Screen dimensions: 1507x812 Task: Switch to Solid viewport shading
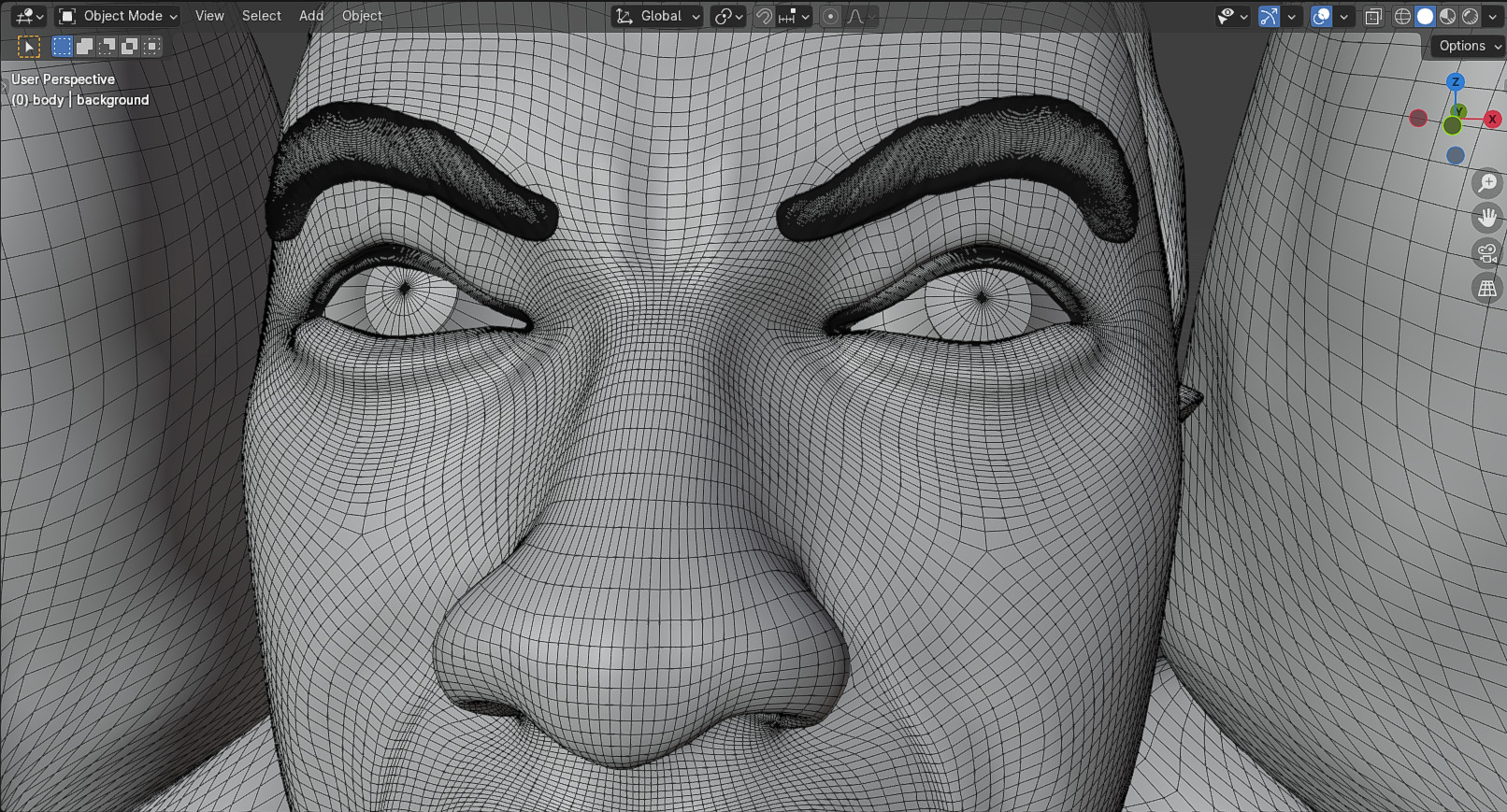coord(1425,16)
